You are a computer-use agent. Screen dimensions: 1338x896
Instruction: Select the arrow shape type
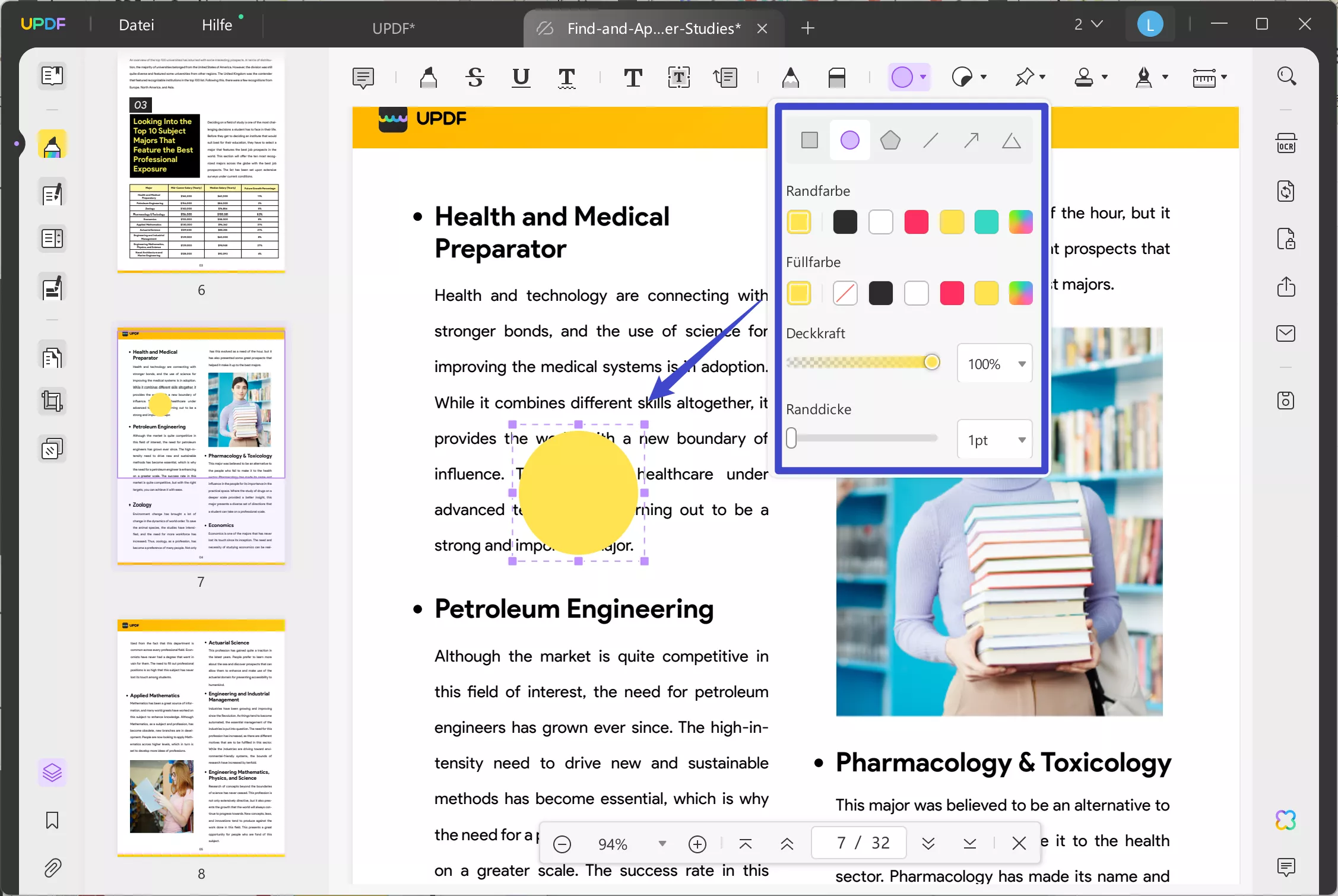click(x=971, y=140)
